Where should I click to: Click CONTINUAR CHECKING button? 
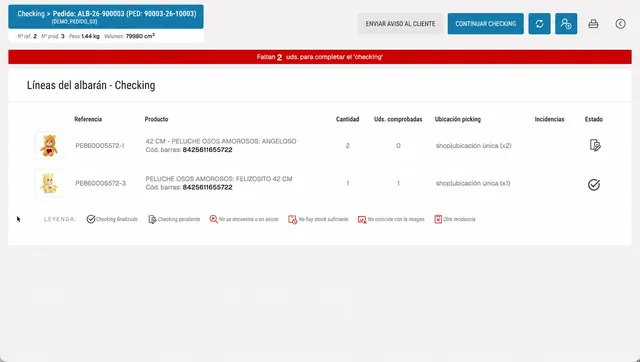click(486, 24)
